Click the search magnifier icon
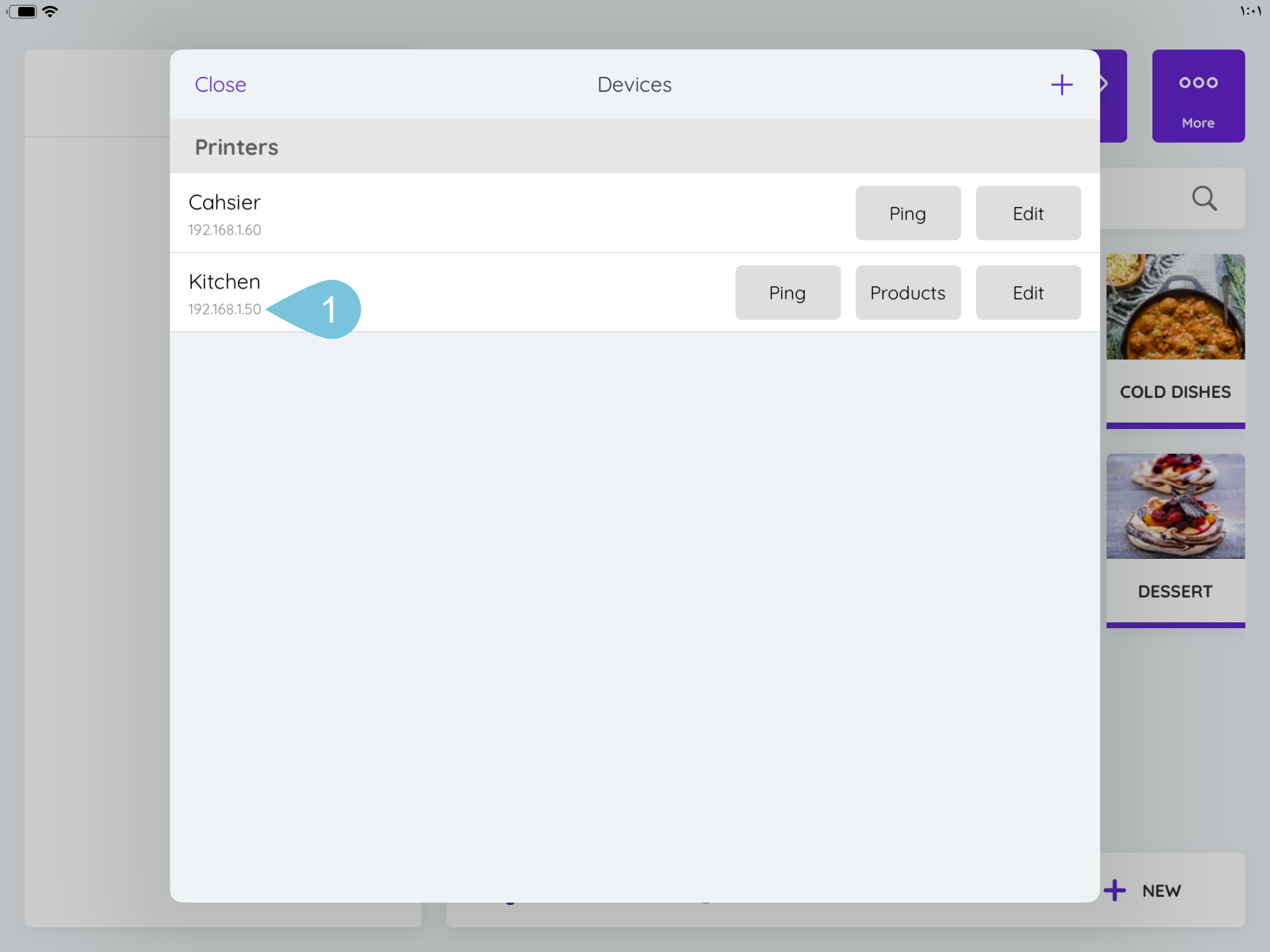 point(1204,199)
